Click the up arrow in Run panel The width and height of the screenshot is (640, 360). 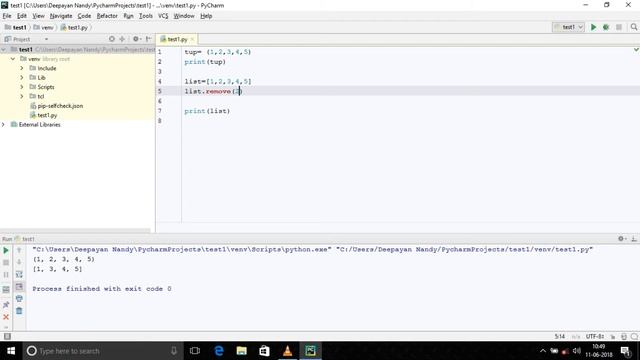tap(19, 250)
